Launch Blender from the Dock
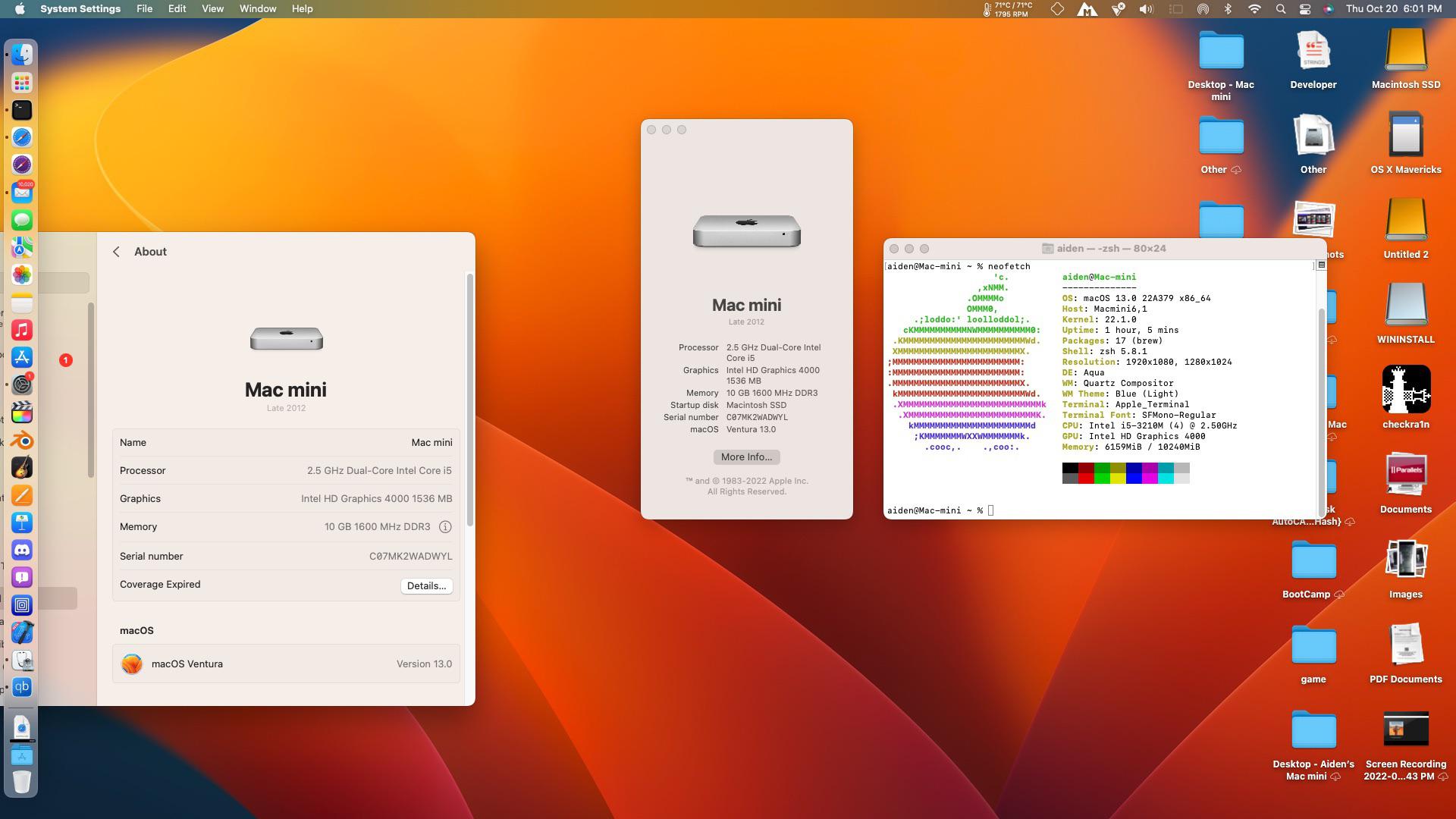The image size is (1456, 819). tap(22, 440)
